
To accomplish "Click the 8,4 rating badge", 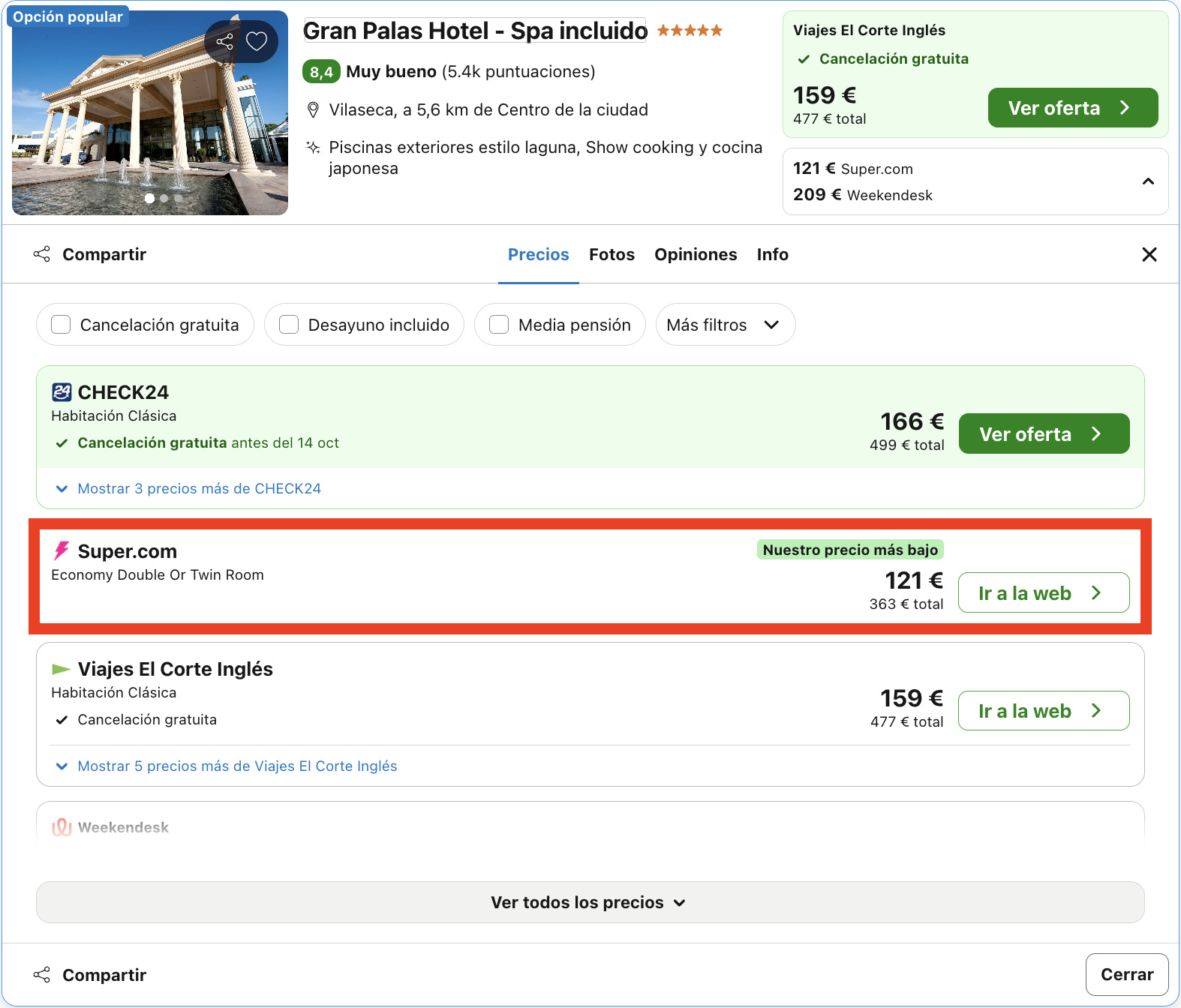I will pos(321,72).
